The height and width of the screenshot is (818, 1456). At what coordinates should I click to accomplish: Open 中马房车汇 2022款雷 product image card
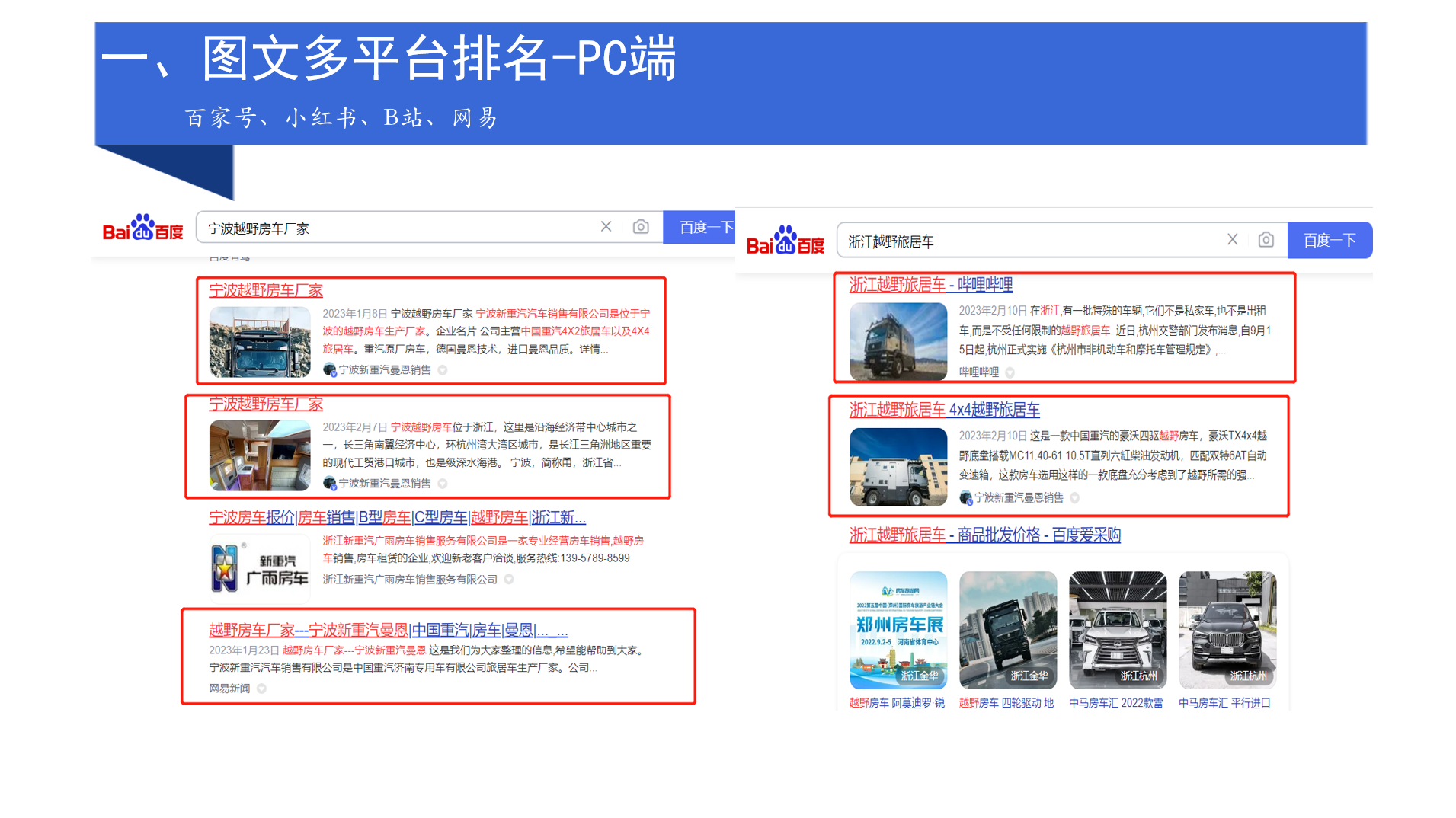(1118, 630)
